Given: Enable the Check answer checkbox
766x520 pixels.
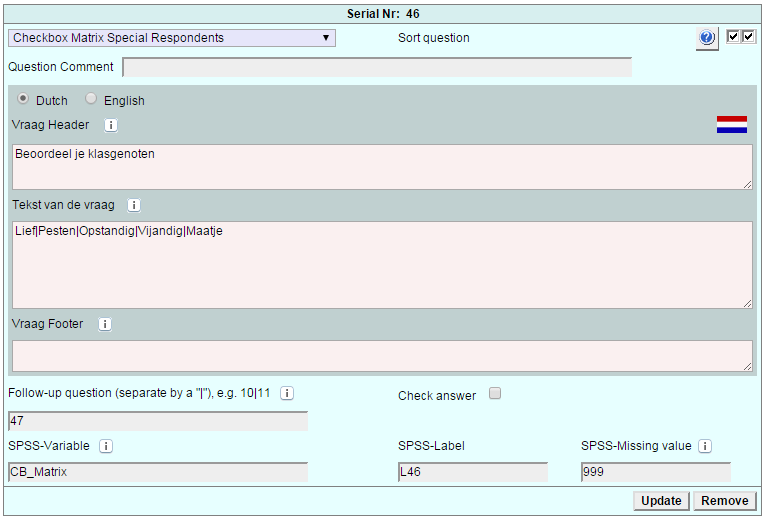Looking at the screenshot, I should pos(494,394).
